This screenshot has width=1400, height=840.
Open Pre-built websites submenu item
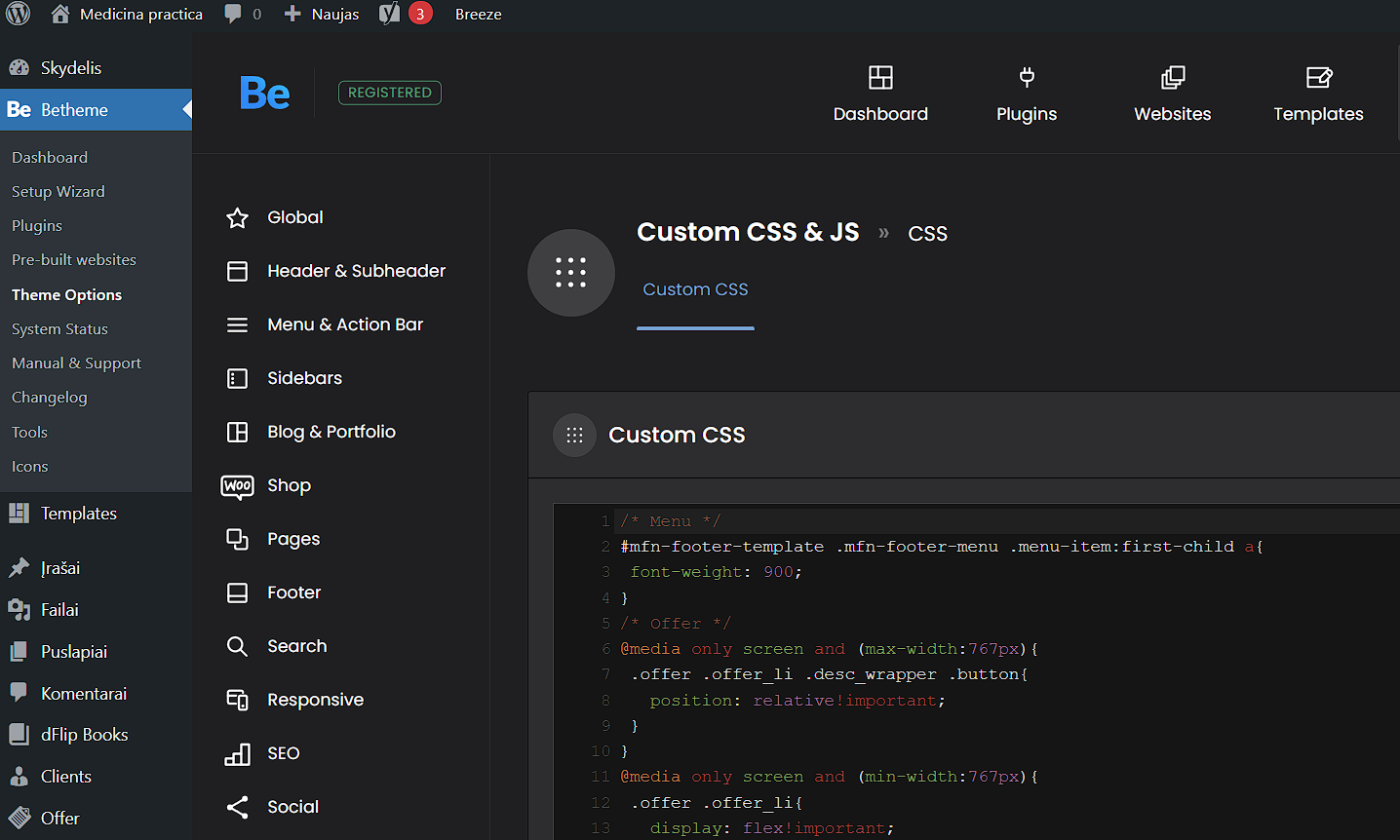pyautogui.click(x=74, y=259)
